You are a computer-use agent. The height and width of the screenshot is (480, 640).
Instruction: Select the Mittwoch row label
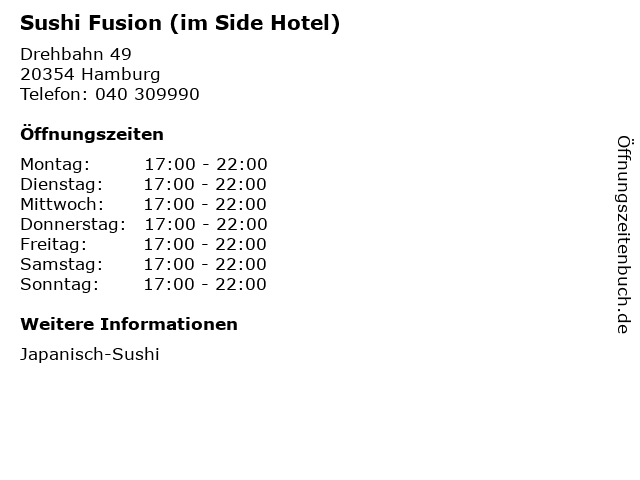62,204
